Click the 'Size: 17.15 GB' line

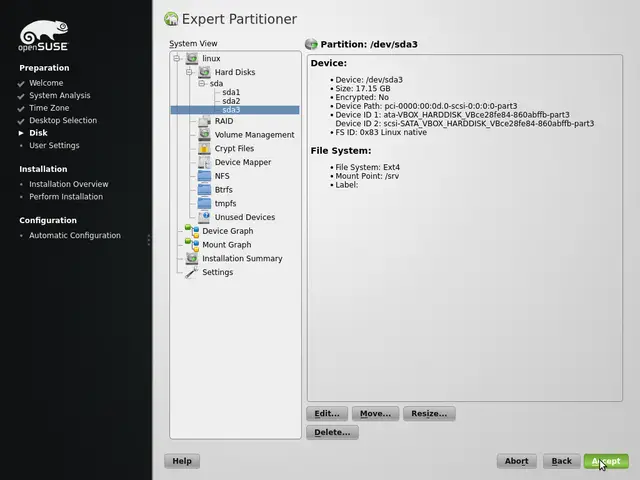[363, 89]
